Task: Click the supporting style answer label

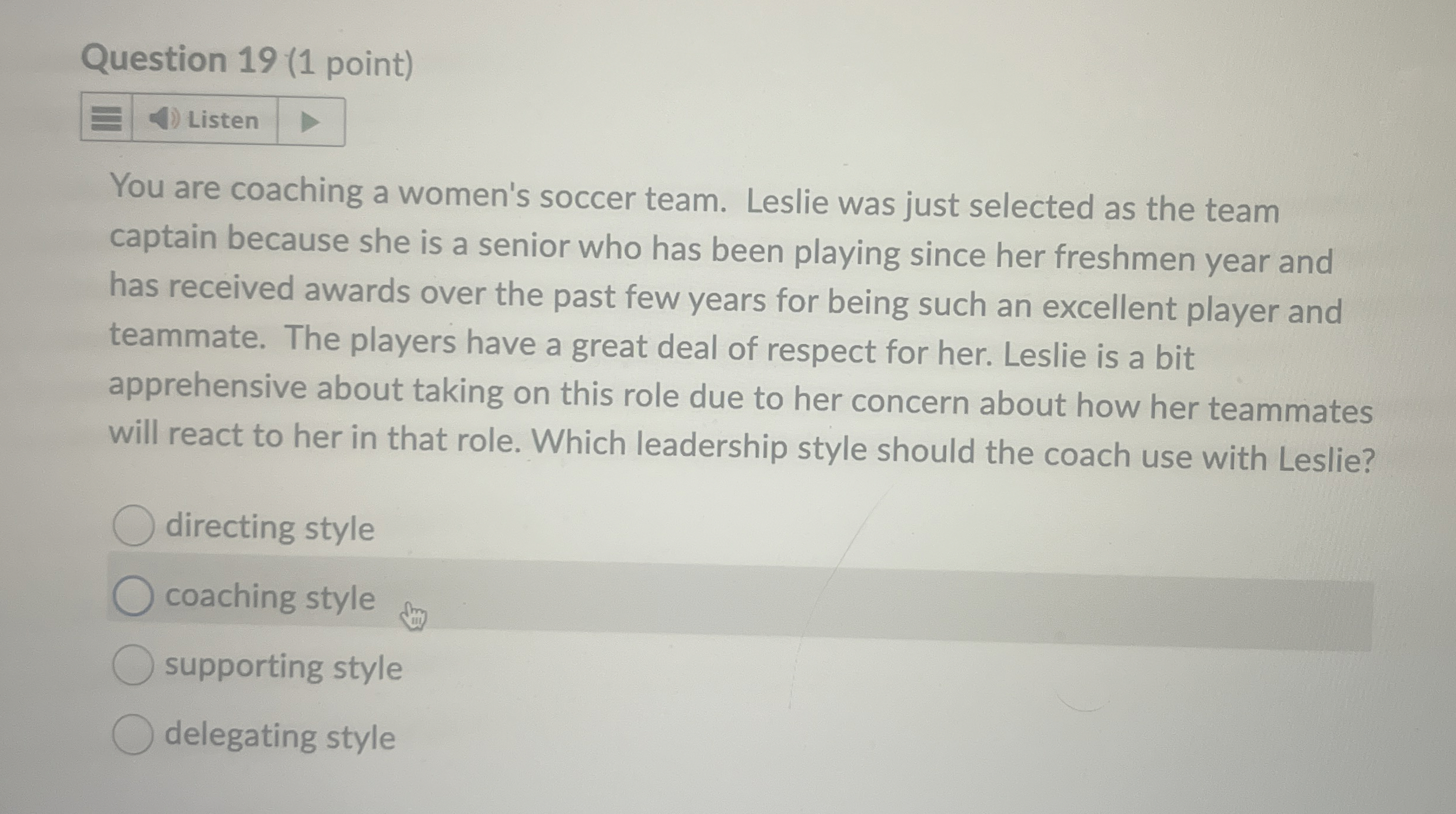Action: 284,666
